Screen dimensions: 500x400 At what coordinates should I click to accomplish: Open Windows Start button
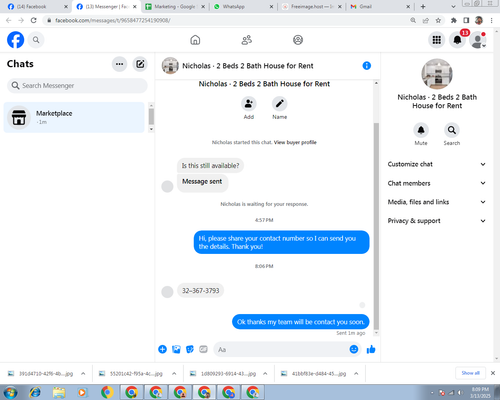[11, 392]
